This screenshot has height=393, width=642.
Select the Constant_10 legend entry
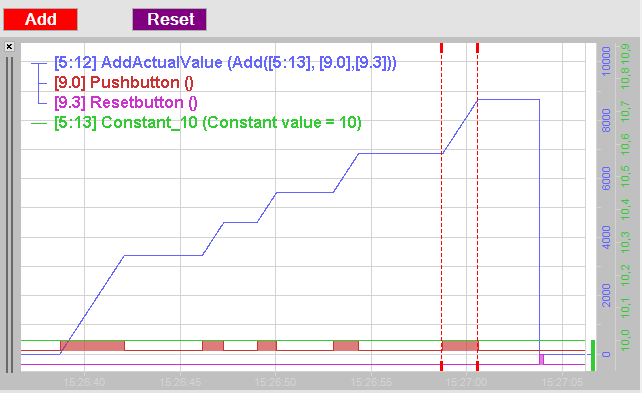click(x=208, y=122)
